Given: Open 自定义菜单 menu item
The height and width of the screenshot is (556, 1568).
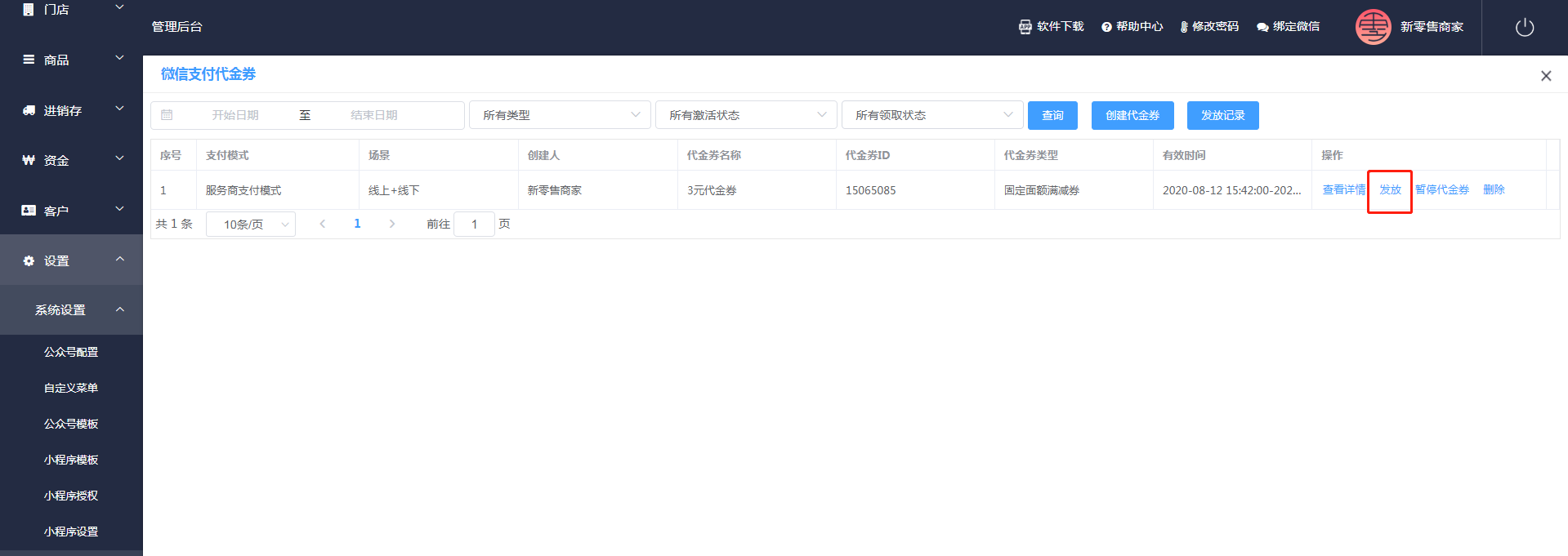Looking at the screenshot, I should pos(71,388).
